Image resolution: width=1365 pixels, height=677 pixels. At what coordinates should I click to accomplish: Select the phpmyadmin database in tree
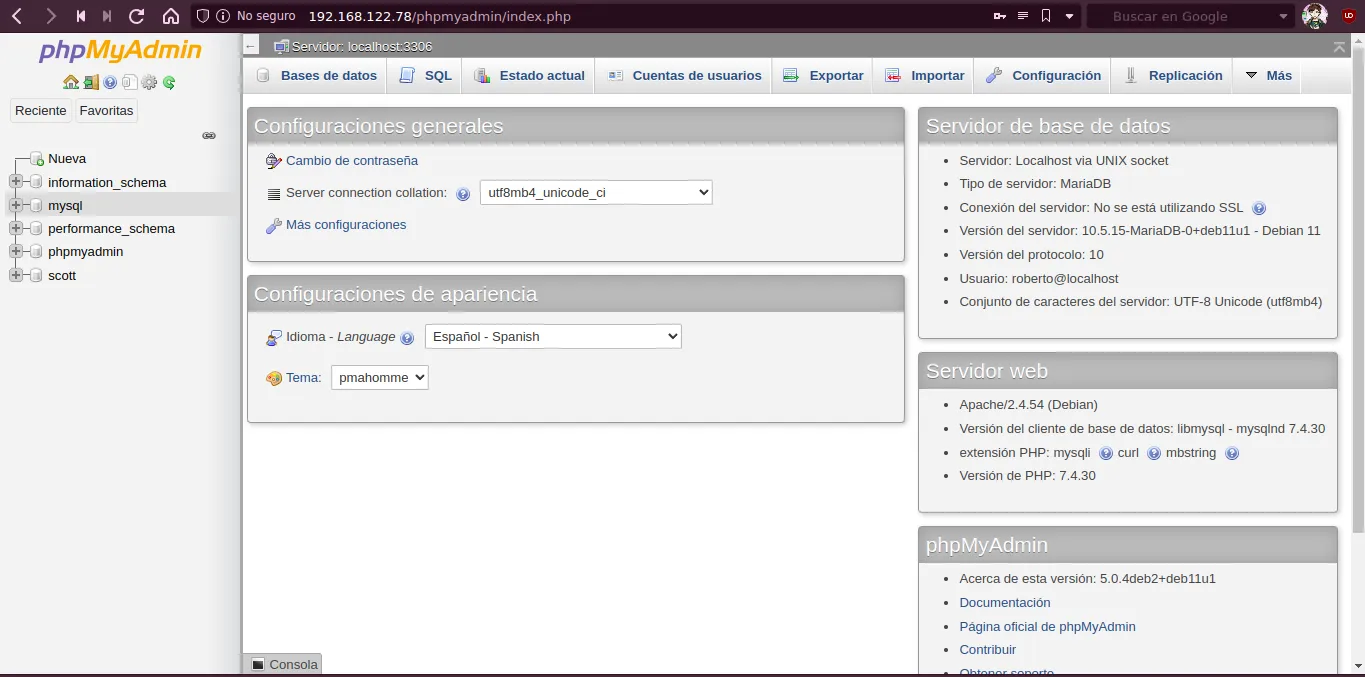tap(86, 252)
